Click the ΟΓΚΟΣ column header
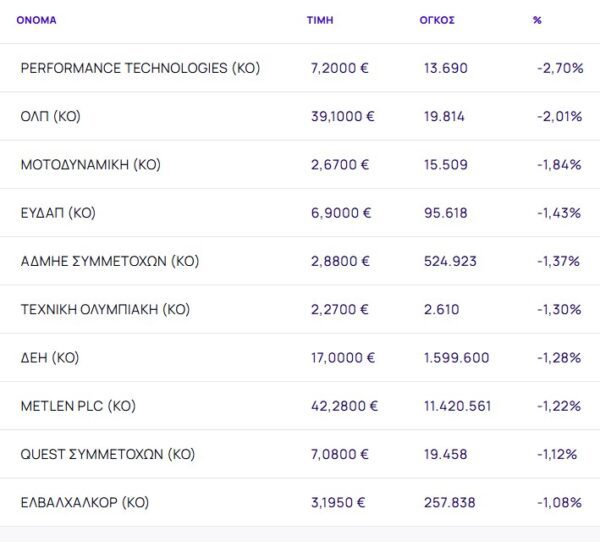The width and height of the screenshot is (600, 542). tap(437, 20)
